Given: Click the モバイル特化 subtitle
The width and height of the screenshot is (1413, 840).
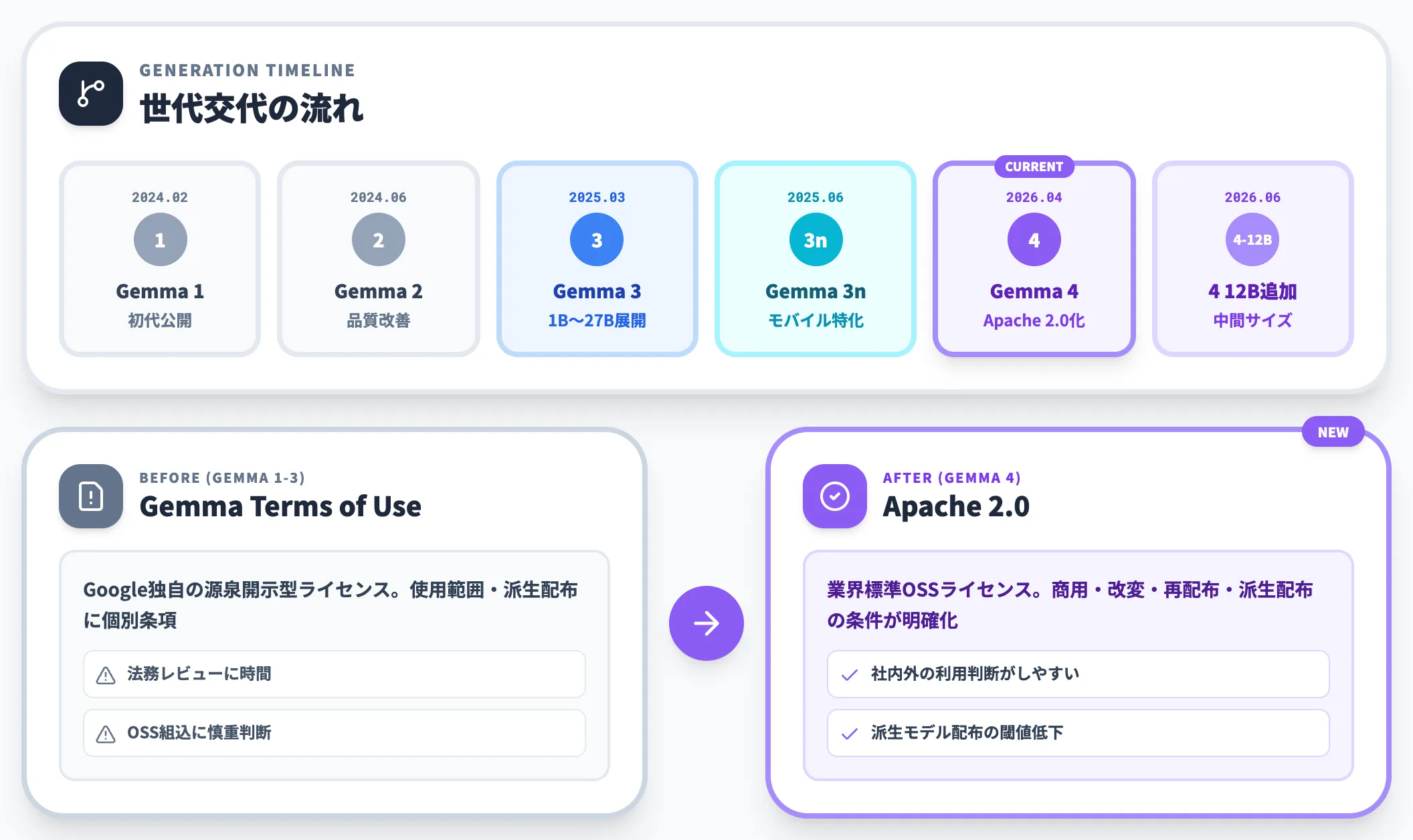Looking at the screenshot, I should (816, 321).
